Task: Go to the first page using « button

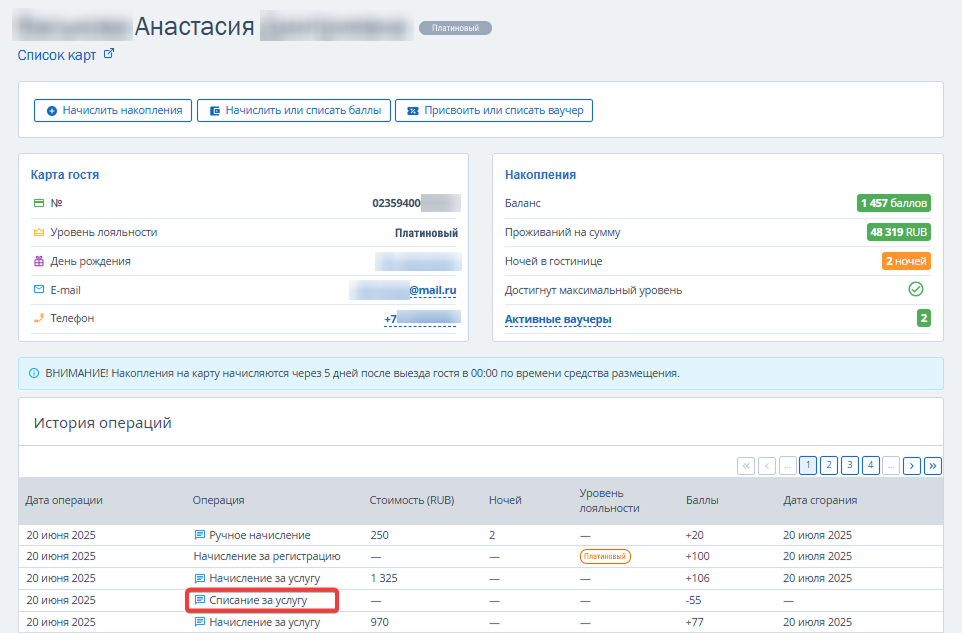Action: pos(746,466)
